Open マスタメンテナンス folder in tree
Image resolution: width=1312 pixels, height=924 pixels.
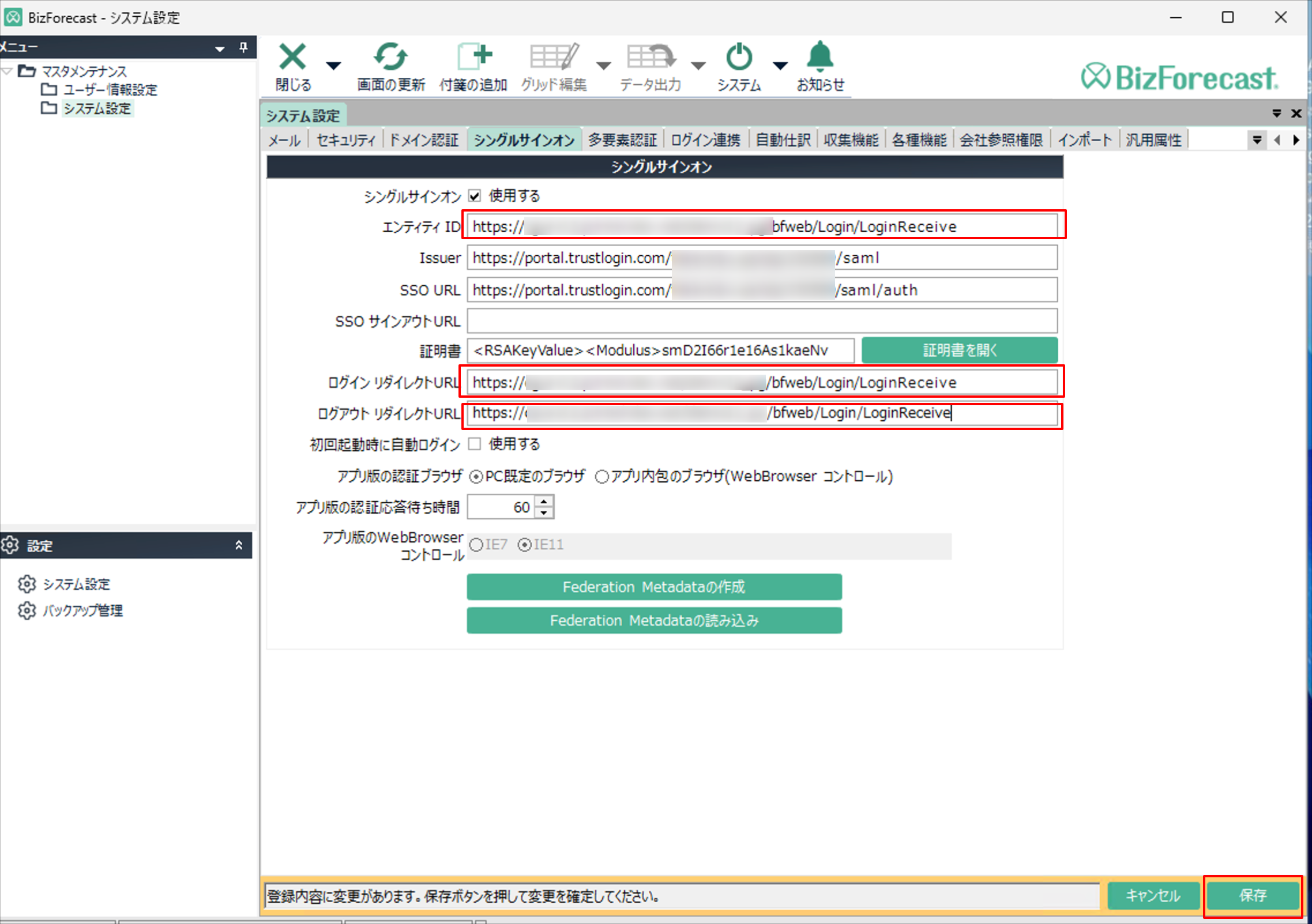84,71
